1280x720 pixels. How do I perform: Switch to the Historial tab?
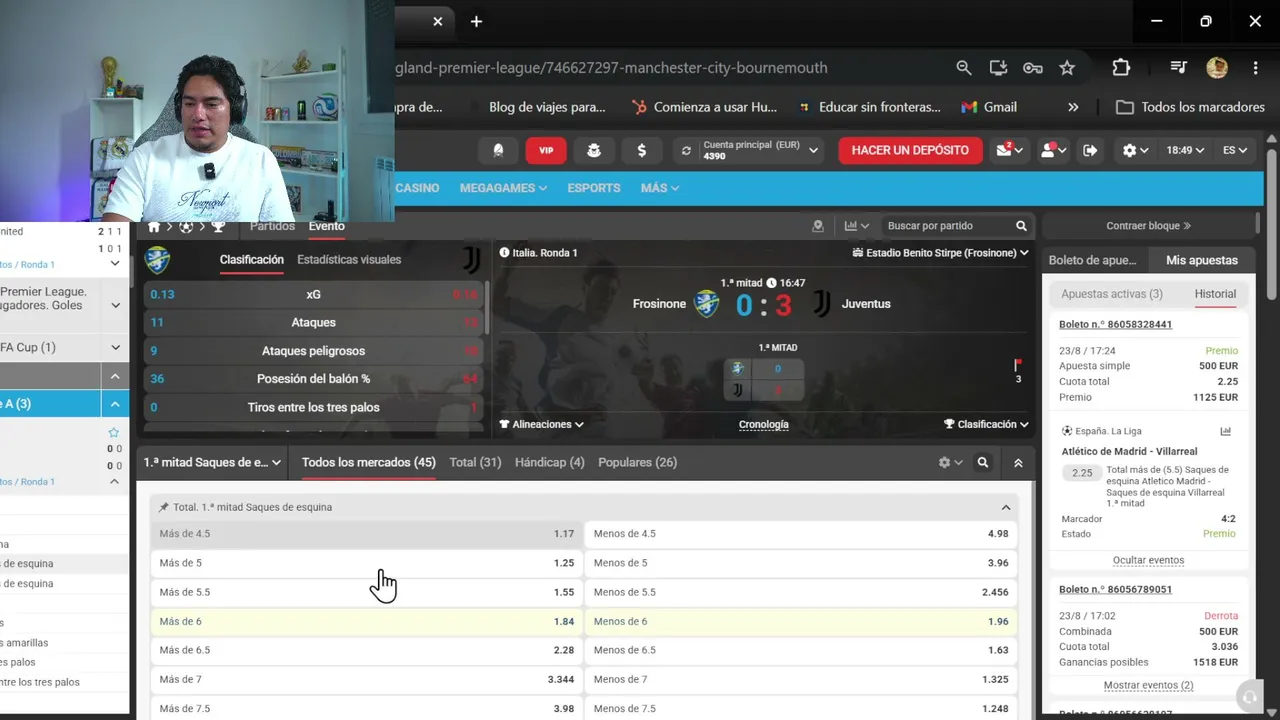click(x=1215, y=294)
